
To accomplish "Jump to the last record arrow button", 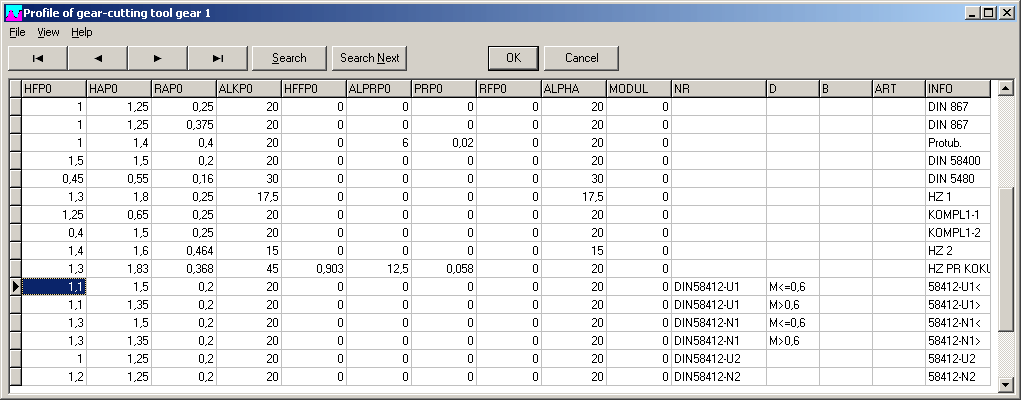I will coord(218,58).
